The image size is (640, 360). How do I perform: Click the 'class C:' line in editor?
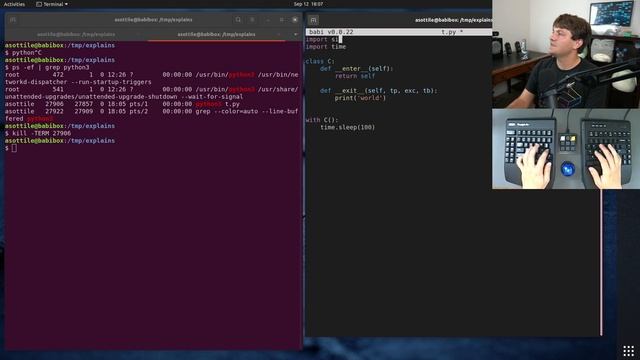(320, 62)
